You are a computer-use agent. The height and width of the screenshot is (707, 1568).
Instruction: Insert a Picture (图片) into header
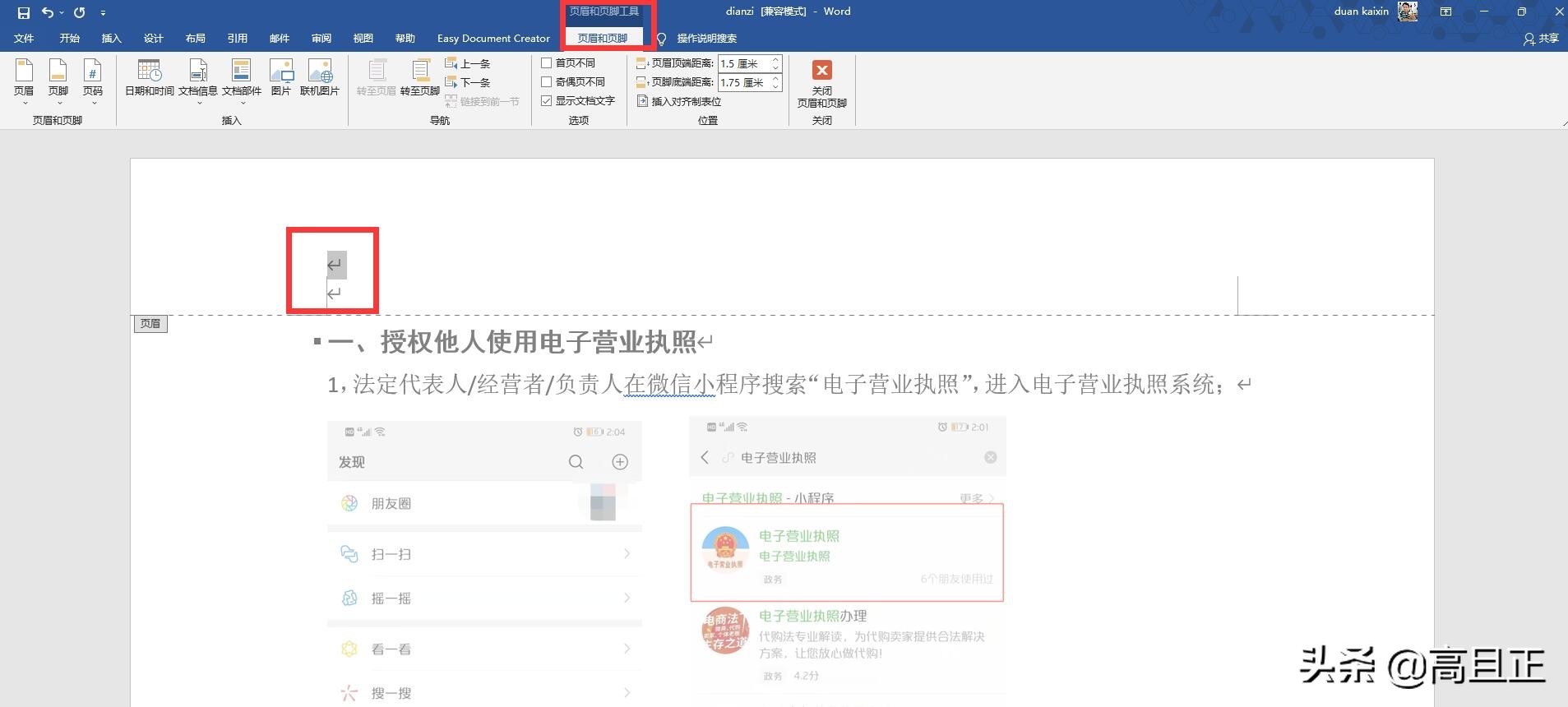click(x=281, y=78)
